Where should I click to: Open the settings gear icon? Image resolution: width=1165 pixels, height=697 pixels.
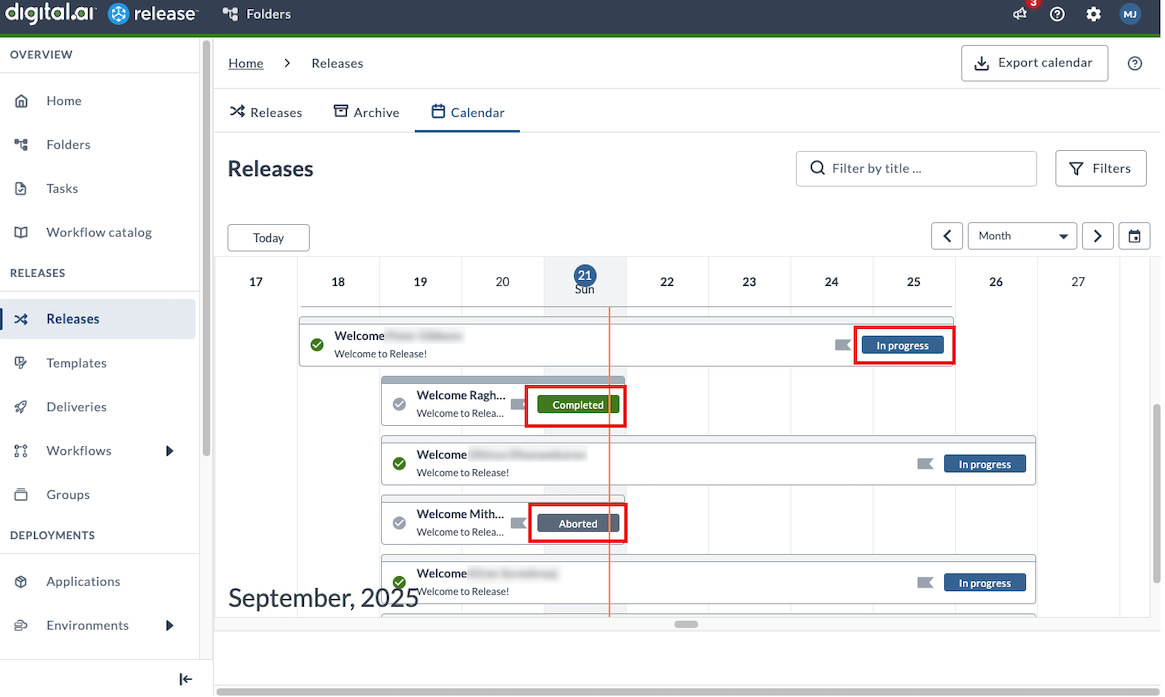click(1093, 14)
